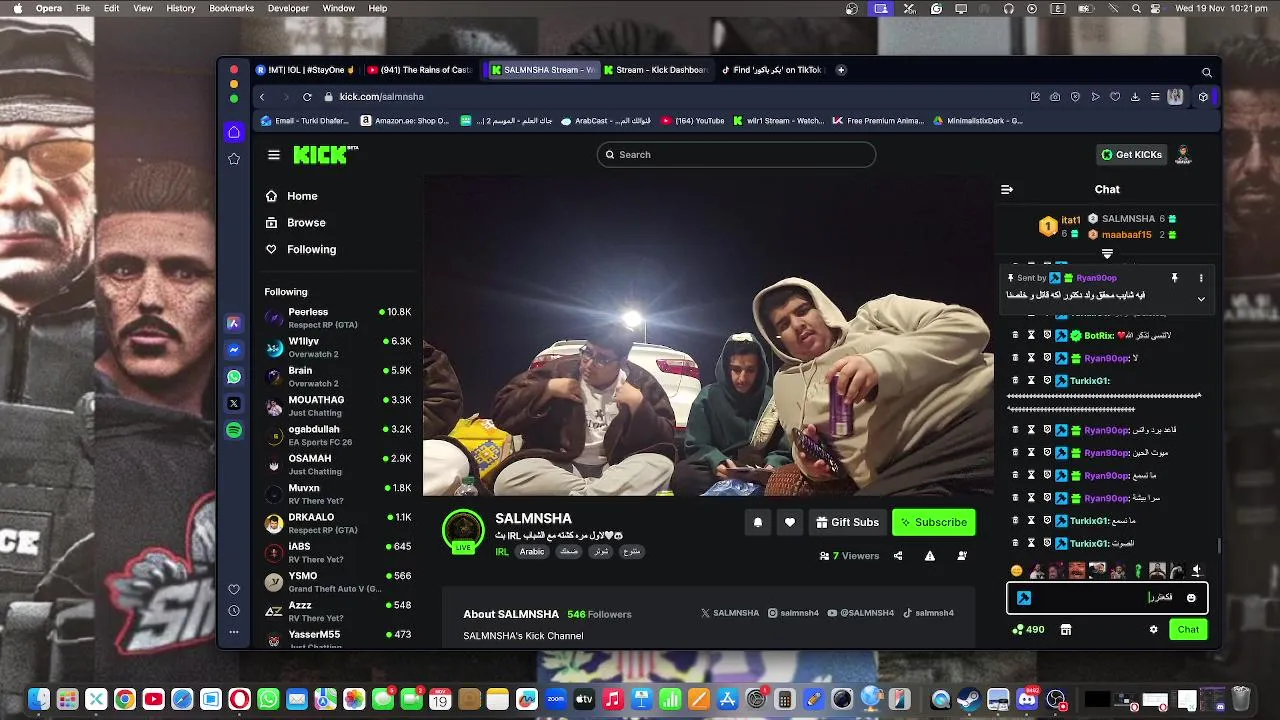Open Opera sidebar Aria AI icon
Viewport: 1280px width, 720px height.
click(234, 323)
